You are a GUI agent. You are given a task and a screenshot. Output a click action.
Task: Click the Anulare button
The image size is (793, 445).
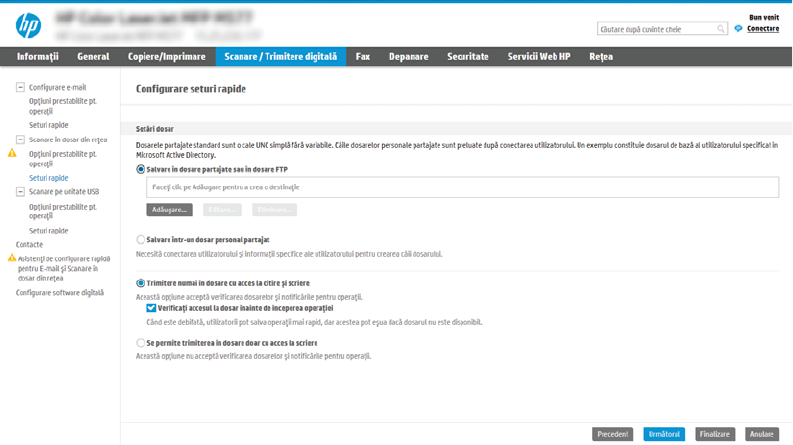point(762,434)
